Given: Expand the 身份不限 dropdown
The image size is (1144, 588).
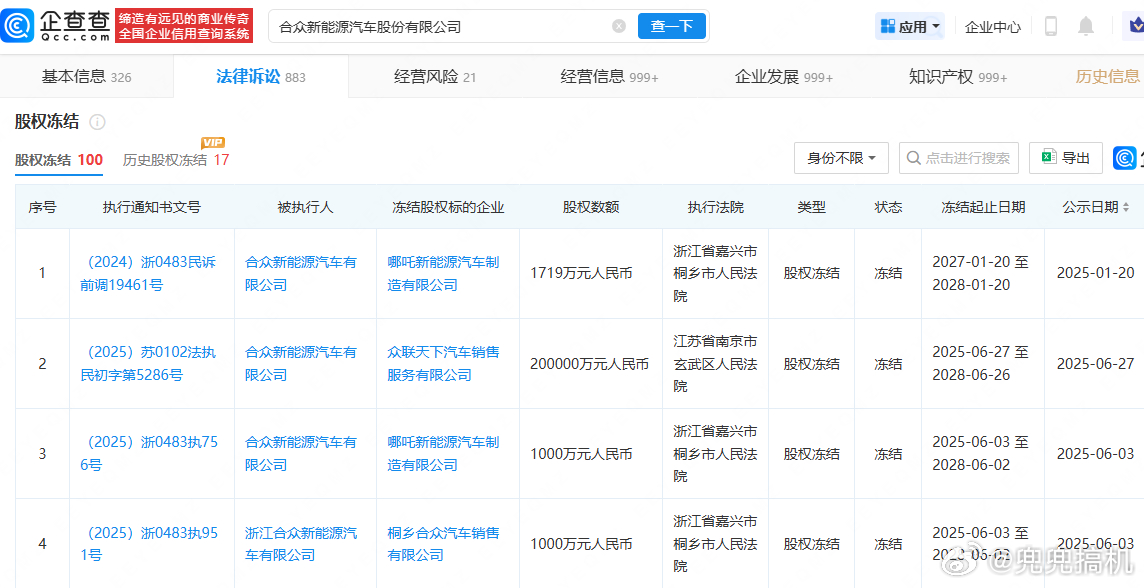Looking at the screenshot, I should pos(841,158).
